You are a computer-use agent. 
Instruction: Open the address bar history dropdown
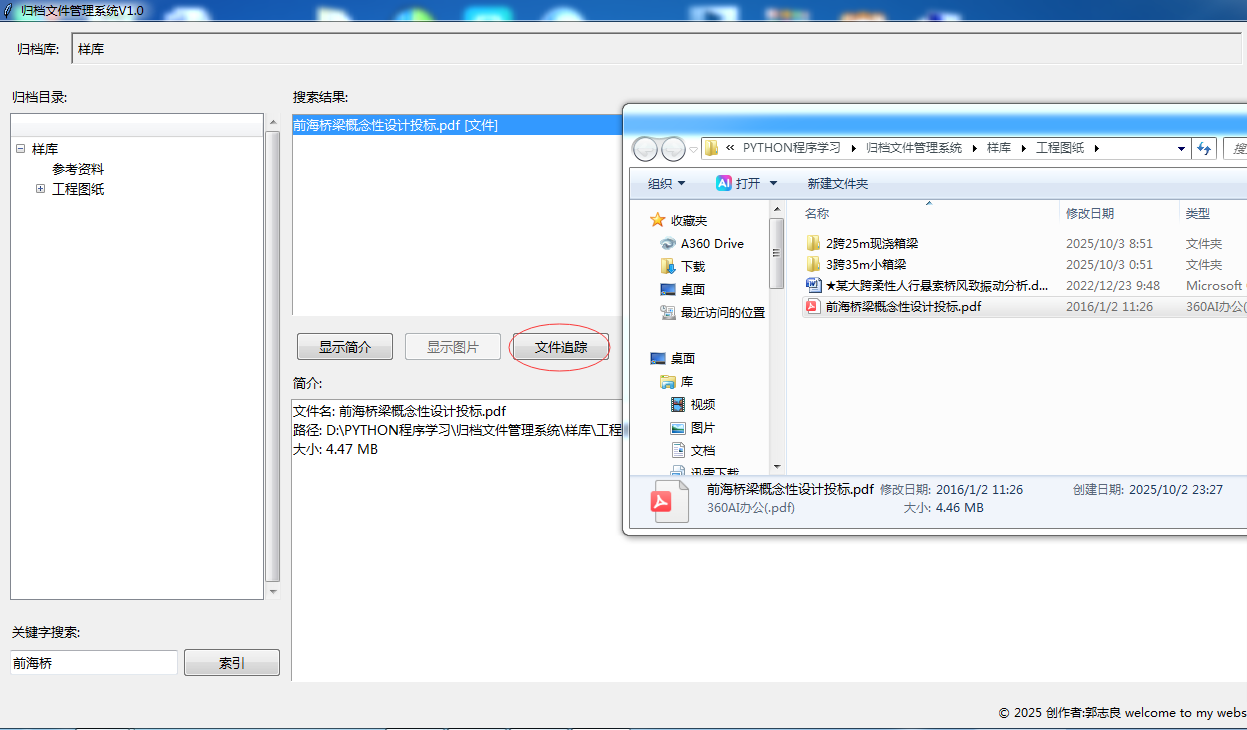(1181, 149)
